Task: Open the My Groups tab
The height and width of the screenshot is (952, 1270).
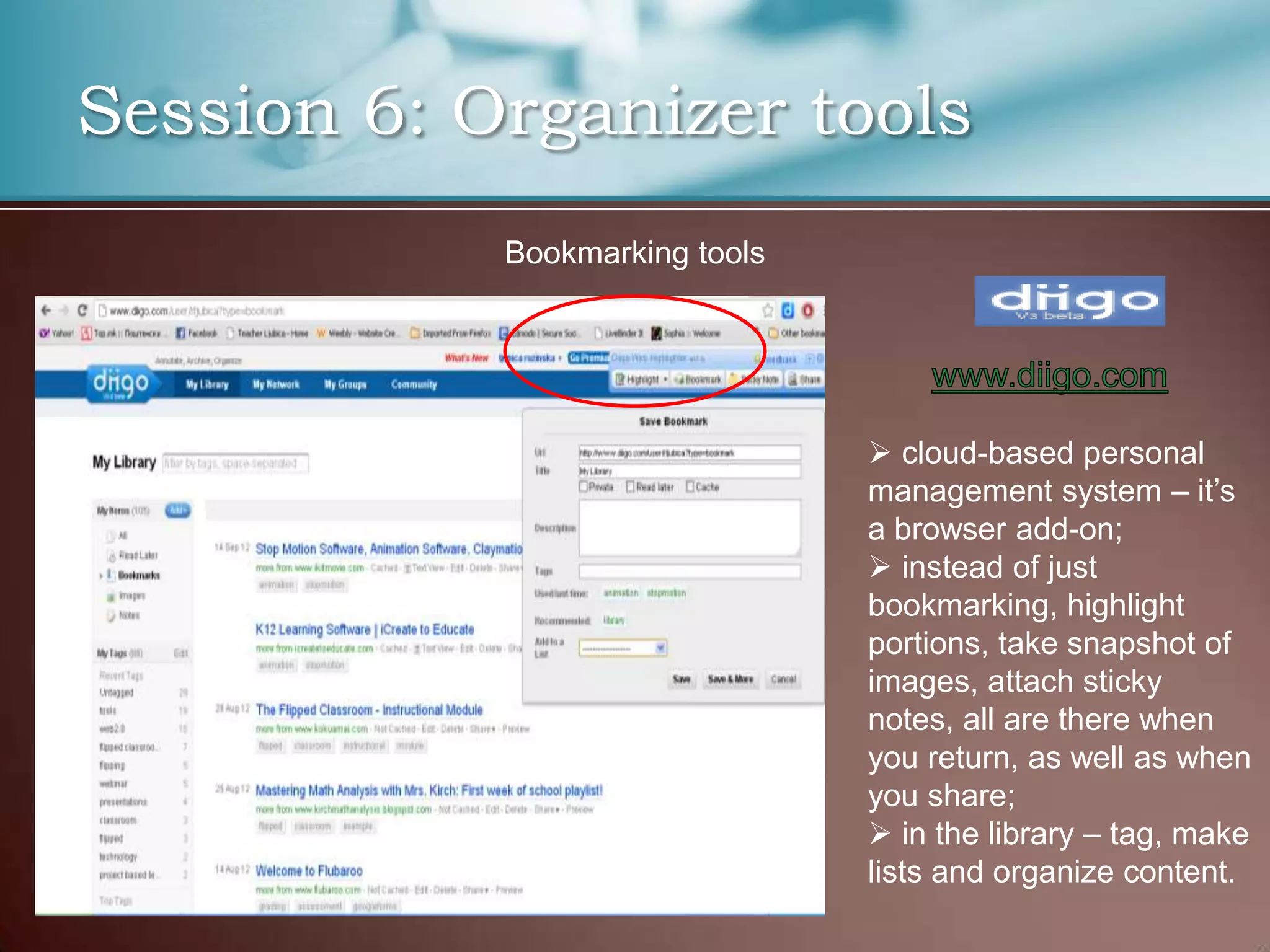Action: point(345,385)
